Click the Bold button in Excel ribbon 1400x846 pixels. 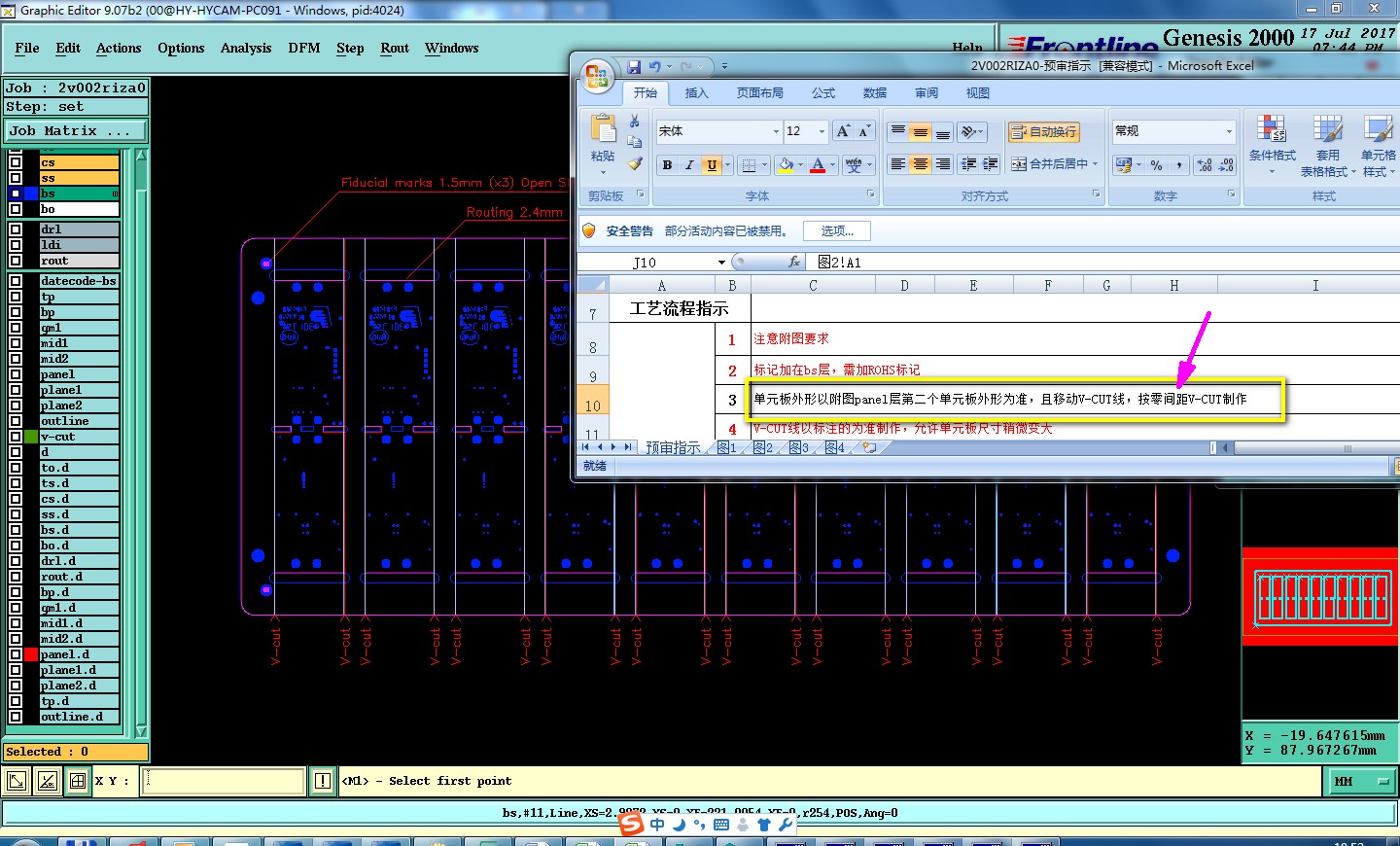(667, 165)
